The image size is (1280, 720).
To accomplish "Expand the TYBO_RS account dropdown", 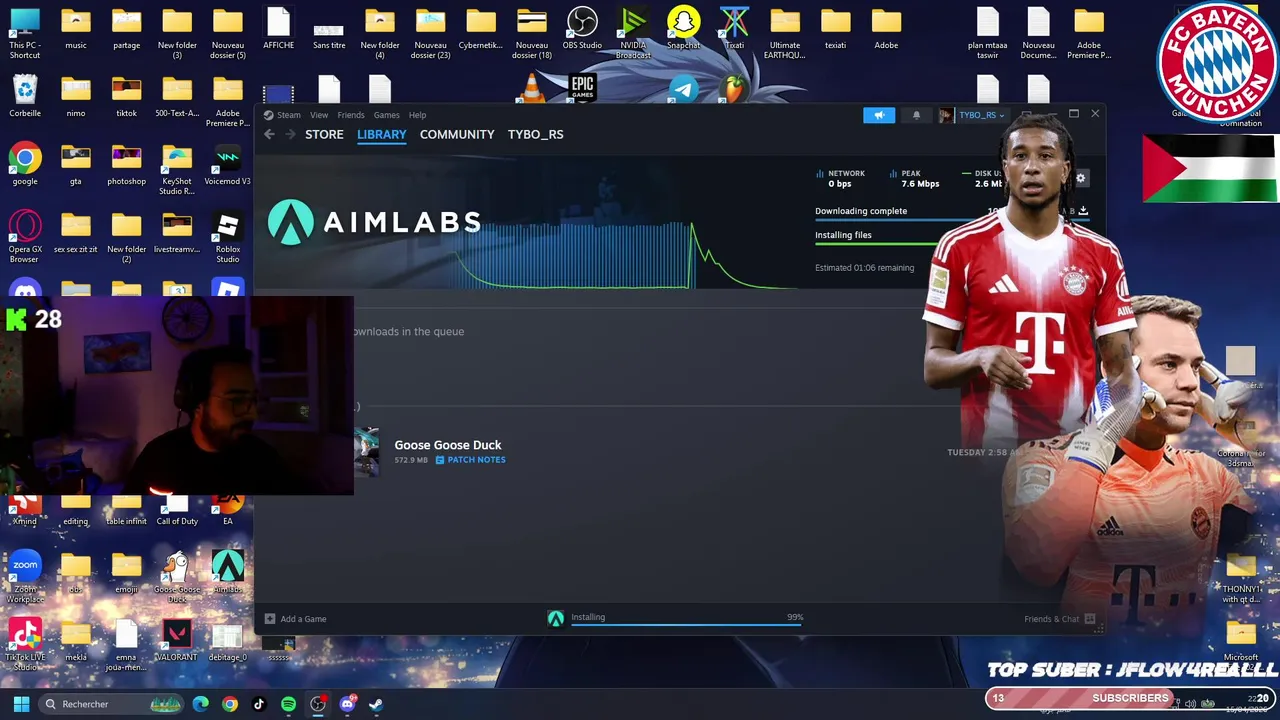I will click(981, 115).
